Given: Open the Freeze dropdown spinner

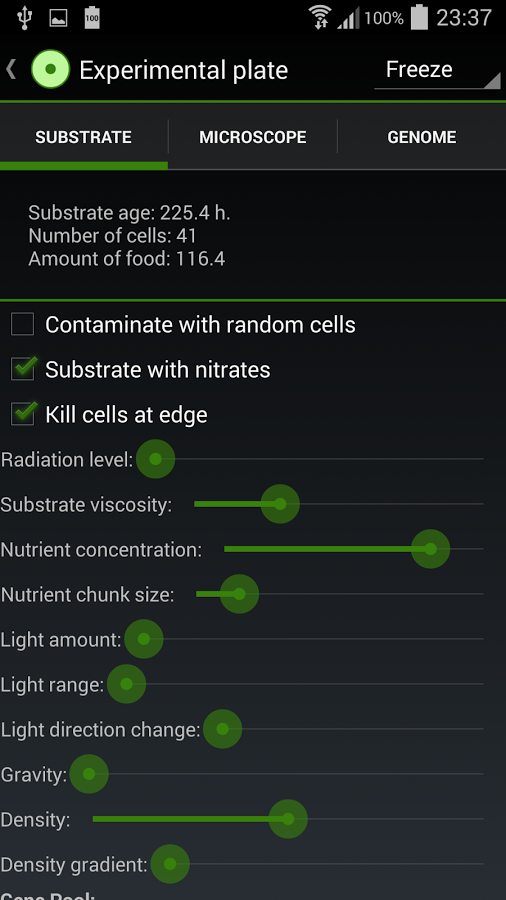Looking at the screenshot, I should pyautogui.click(x=437, y=71).
